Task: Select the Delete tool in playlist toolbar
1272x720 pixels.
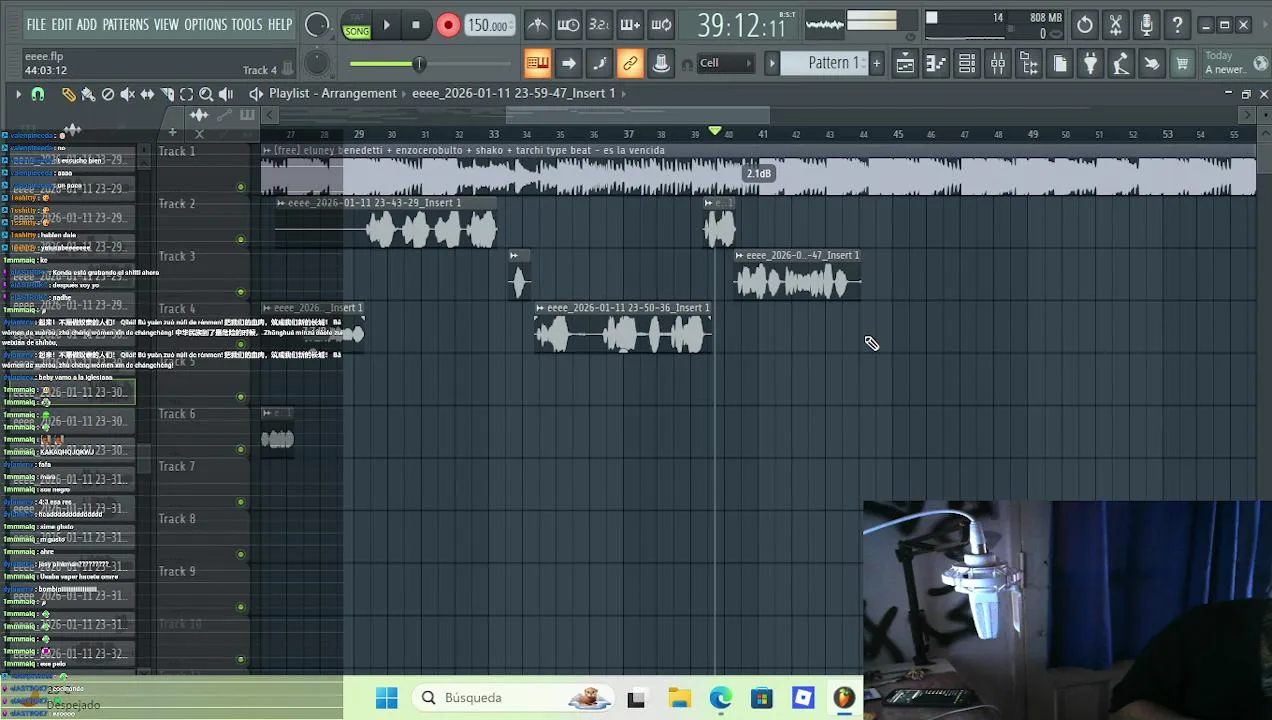Action: [108, 94]
